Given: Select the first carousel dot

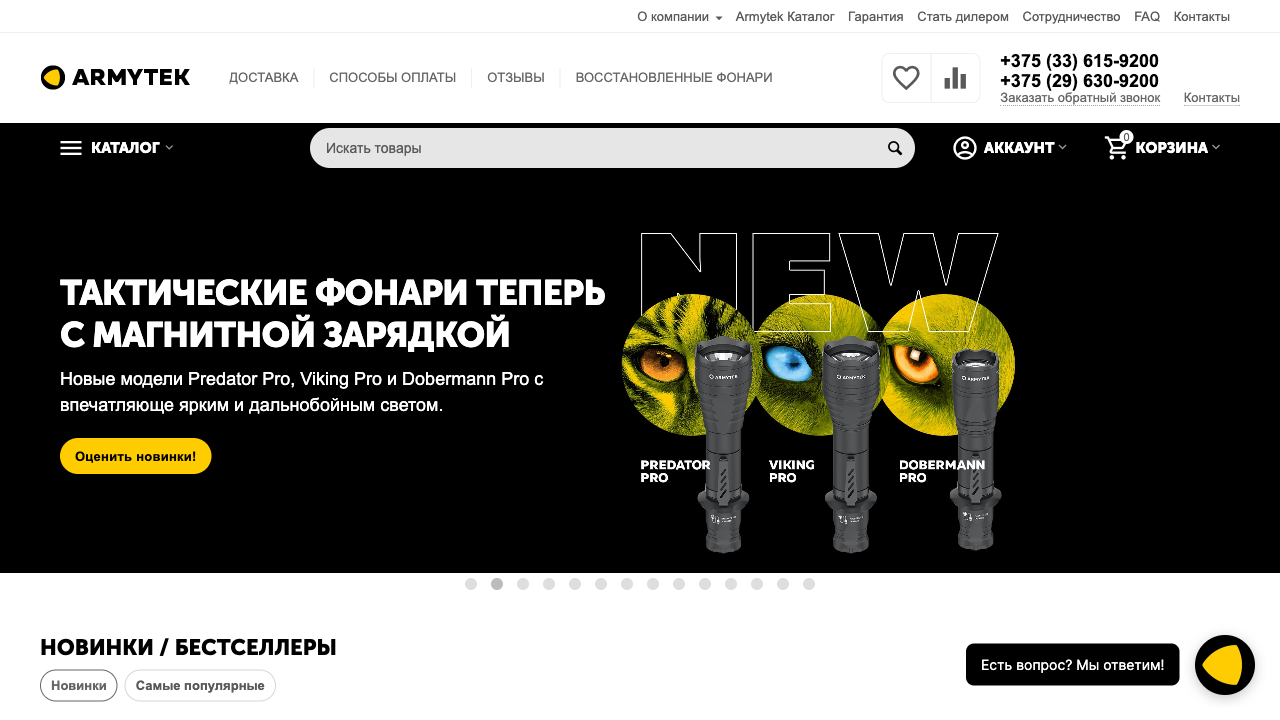Looking at the screenshot, I should [471, 584].
